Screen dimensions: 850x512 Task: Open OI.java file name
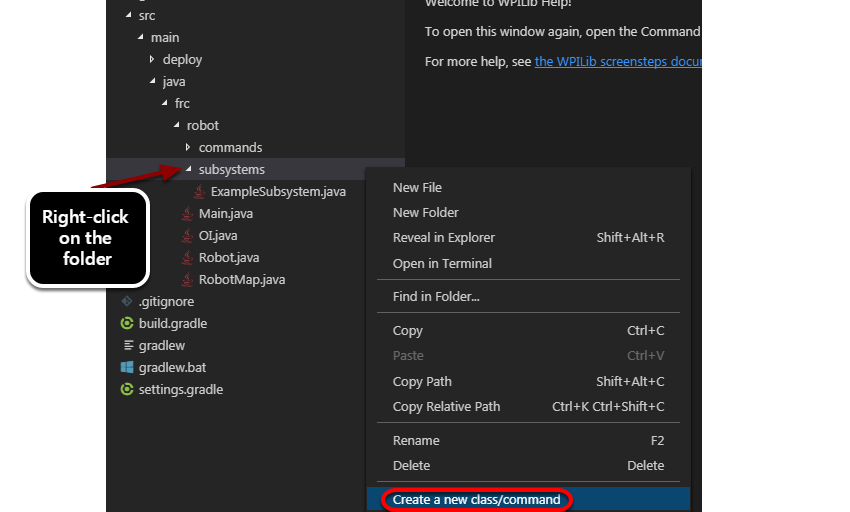[x=218, y=236]
